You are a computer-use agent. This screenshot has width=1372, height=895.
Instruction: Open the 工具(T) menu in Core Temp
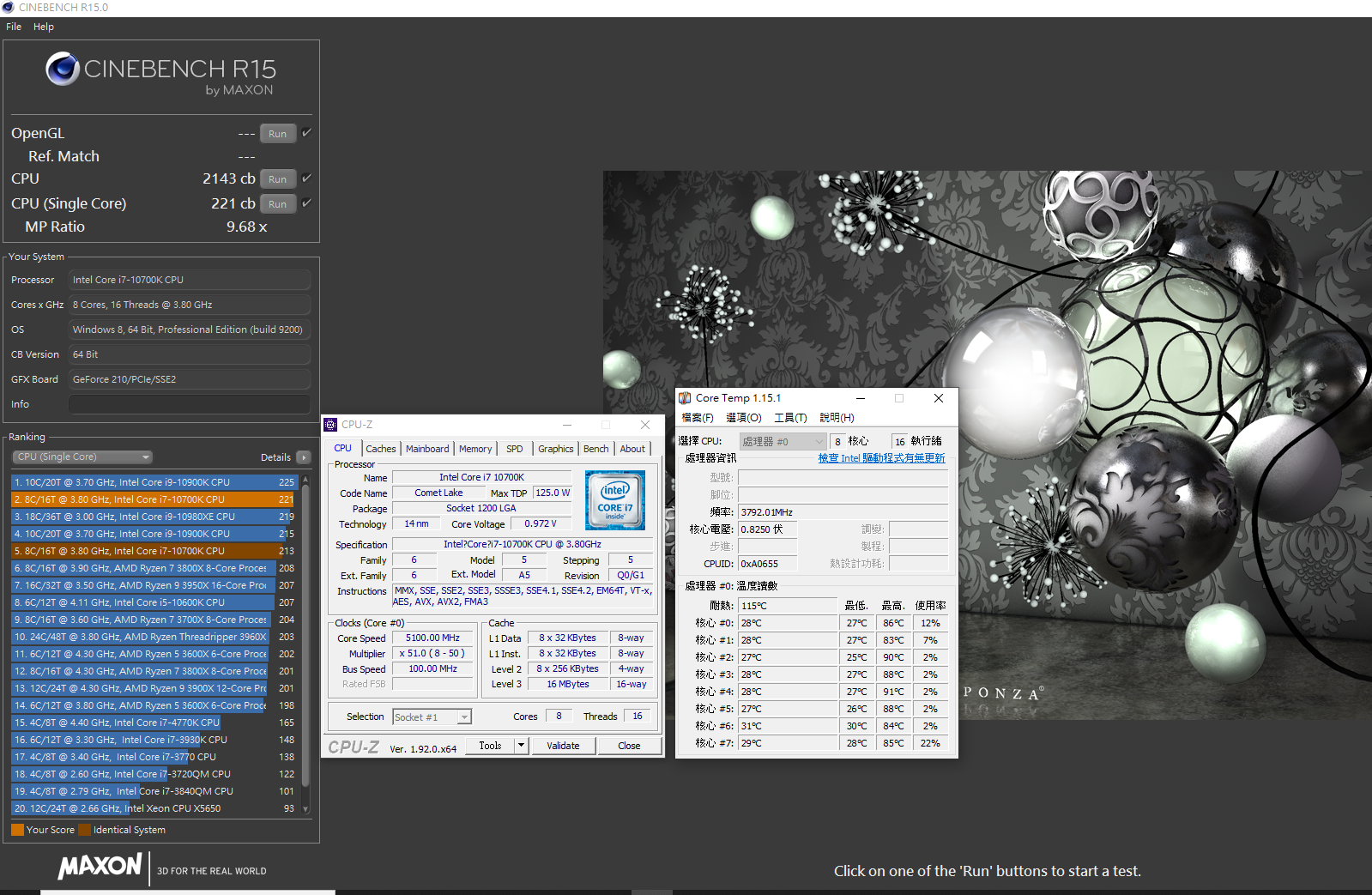tap(790, 418)
